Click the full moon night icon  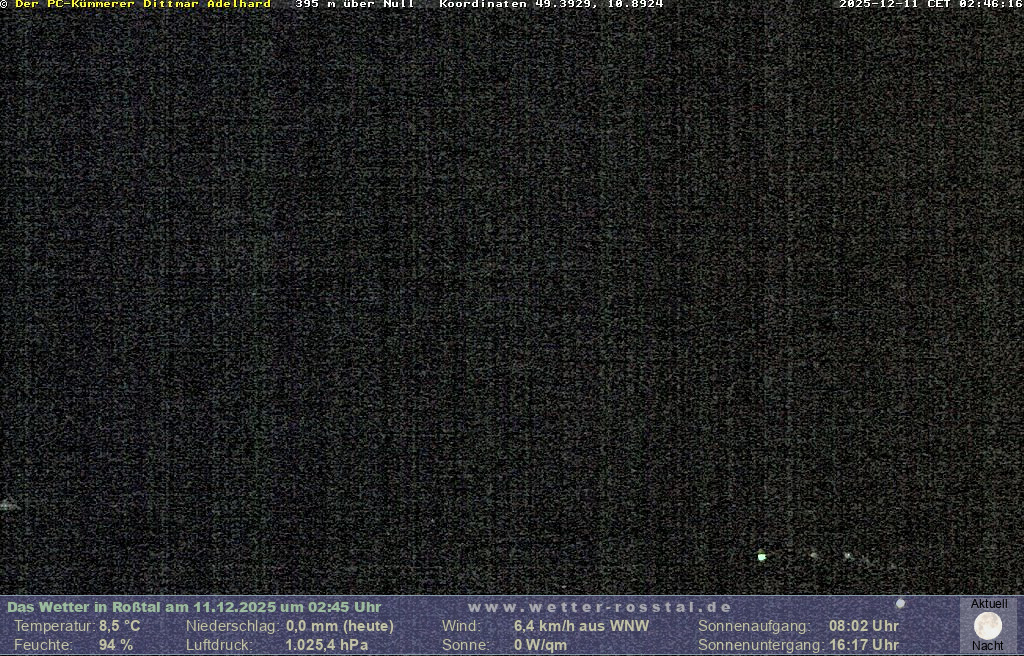point(988,626)
